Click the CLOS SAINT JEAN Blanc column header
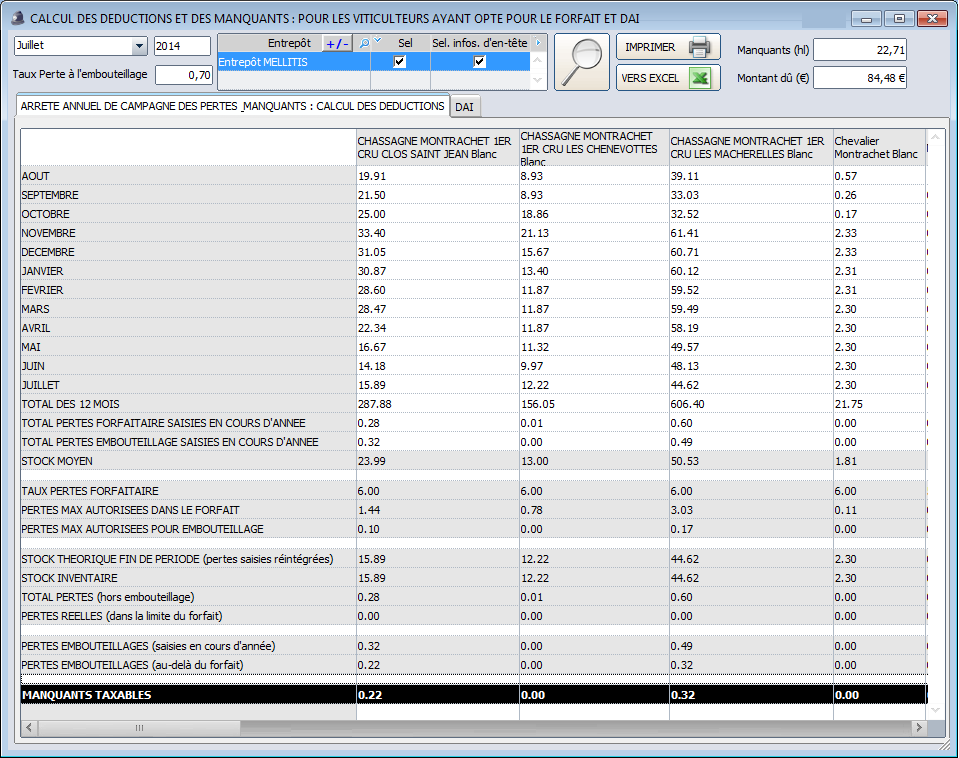 (437, 147)
